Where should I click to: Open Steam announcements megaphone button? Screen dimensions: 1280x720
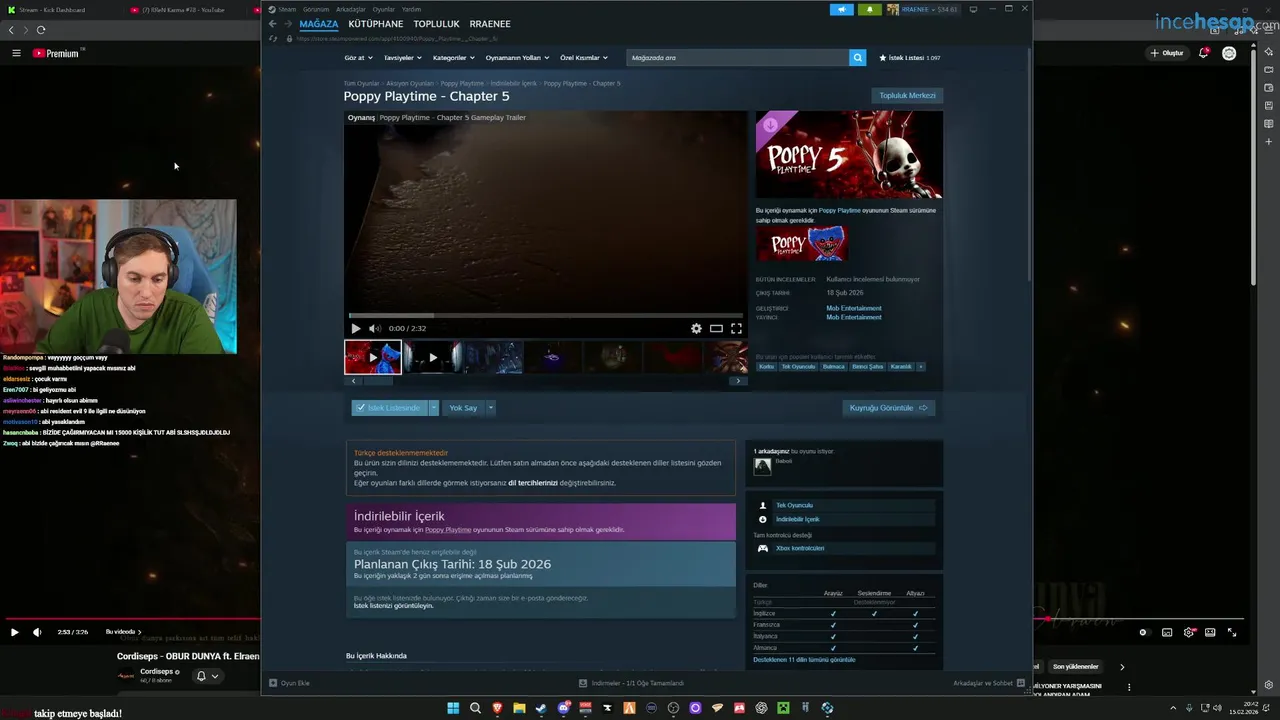coord(841,9)
